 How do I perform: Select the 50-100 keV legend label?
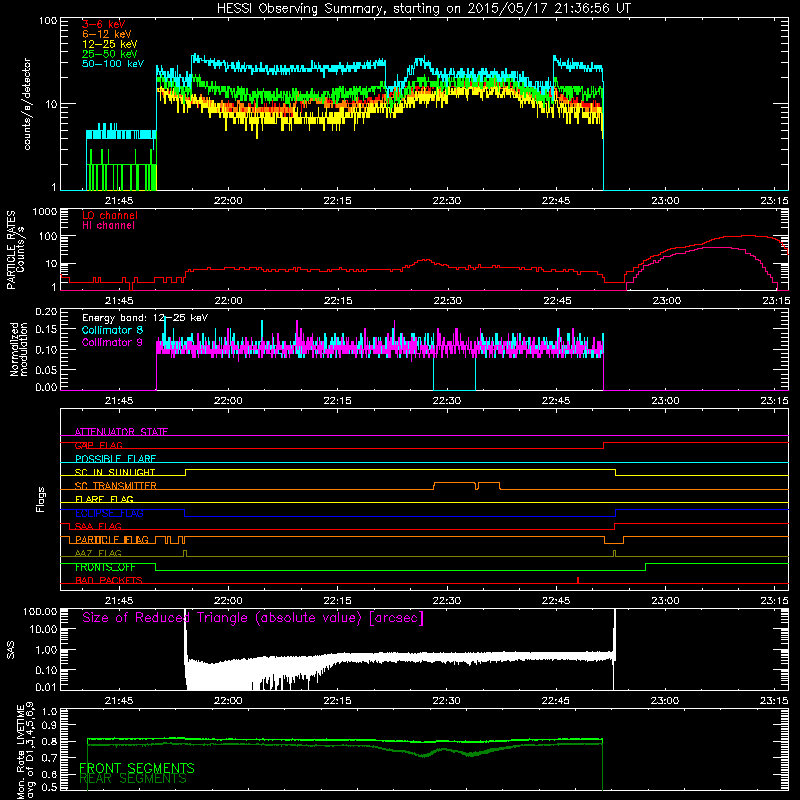point(113,64)
